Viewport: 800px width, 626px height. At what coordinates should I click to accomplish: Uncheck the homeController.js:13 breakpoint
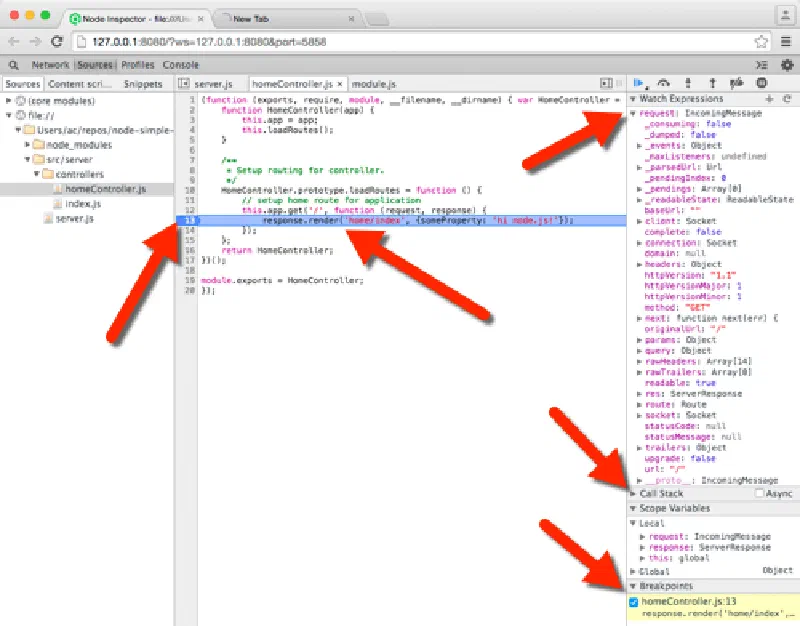634,602
